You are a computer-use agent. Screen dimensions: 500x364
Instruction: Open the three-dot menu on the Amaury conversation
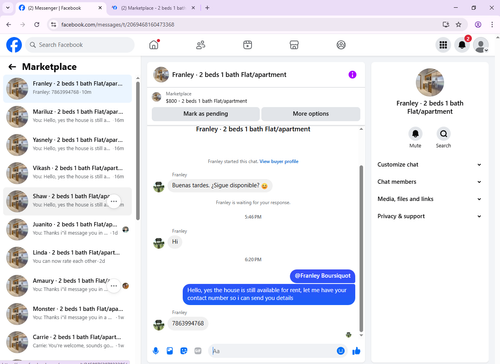[x=114, y=286]
